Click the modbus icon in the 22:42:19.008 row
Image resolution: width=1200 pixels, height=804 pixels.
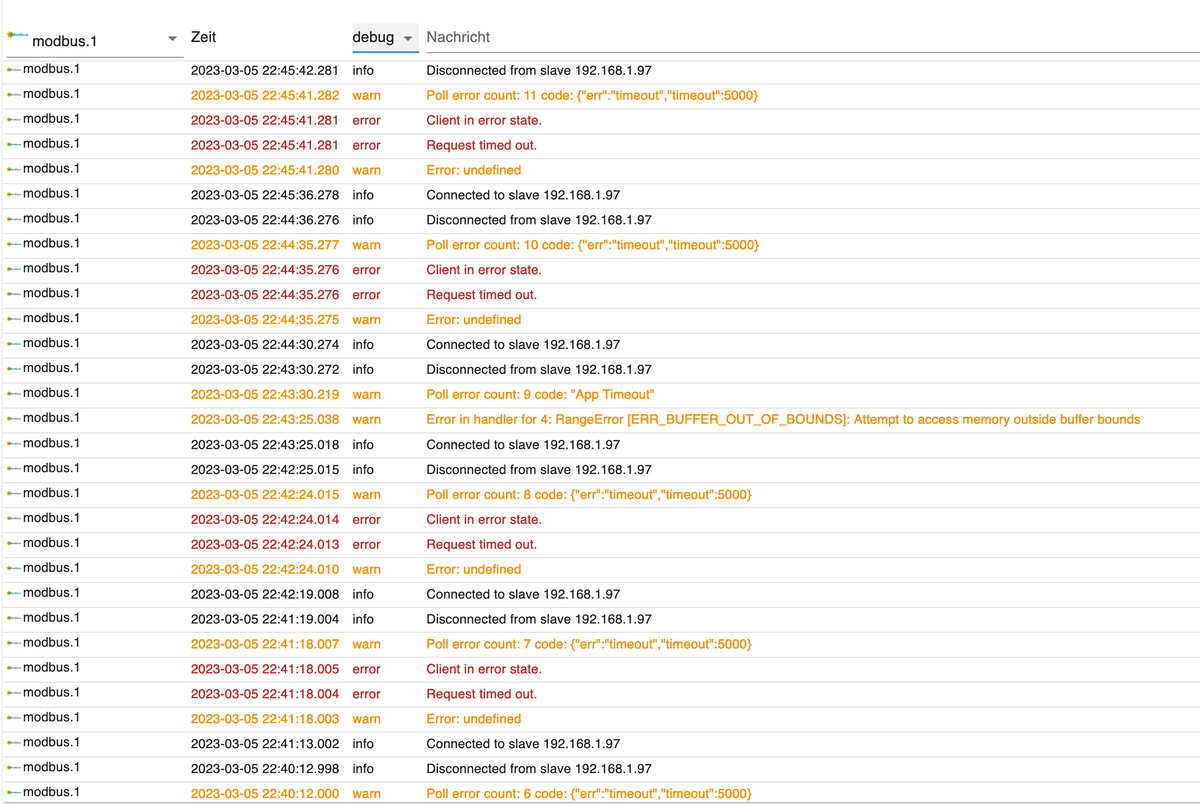pyautogui.click(x=14, y=594)
